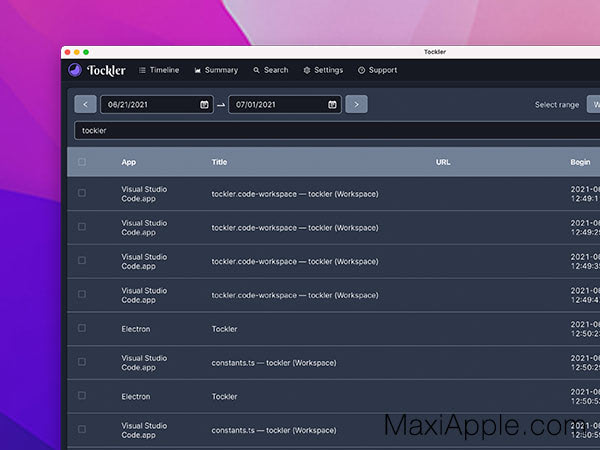Check the second constants.ts row checkbox
This screenshot has width=600, height=450.
82,429
